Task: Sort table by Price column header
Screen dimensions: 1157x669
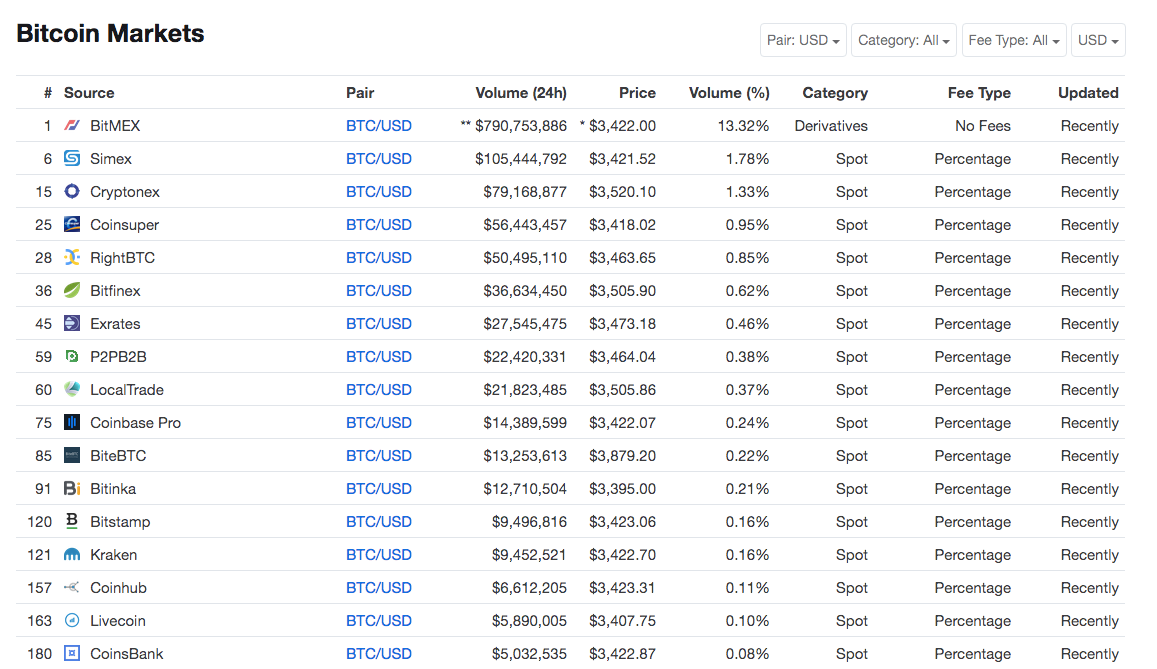Action: pos(638,93)
